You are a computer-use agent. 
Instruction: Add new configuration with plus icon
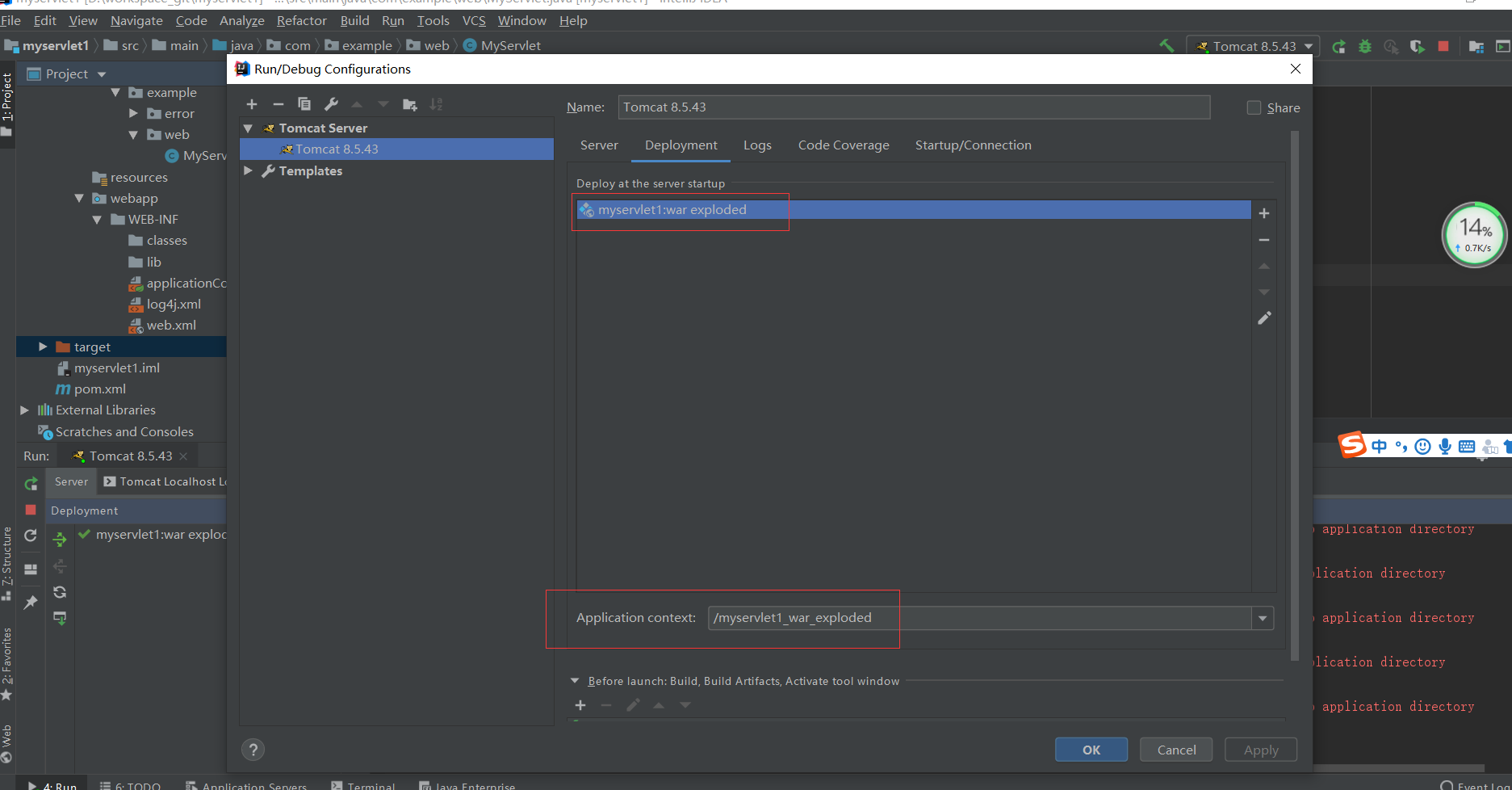pos(252,104)
